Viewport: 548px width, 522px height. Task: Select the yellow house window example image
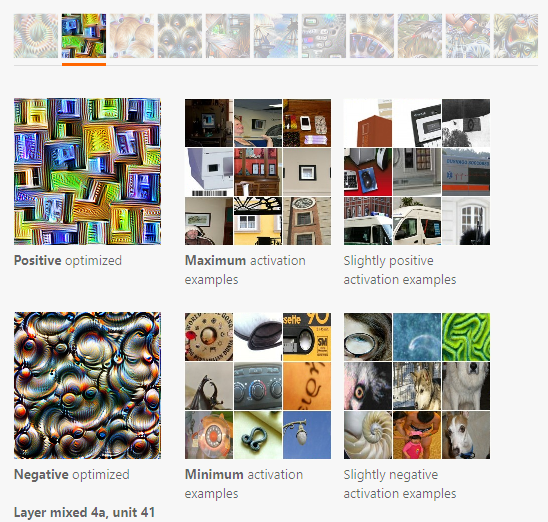[258, 221]
